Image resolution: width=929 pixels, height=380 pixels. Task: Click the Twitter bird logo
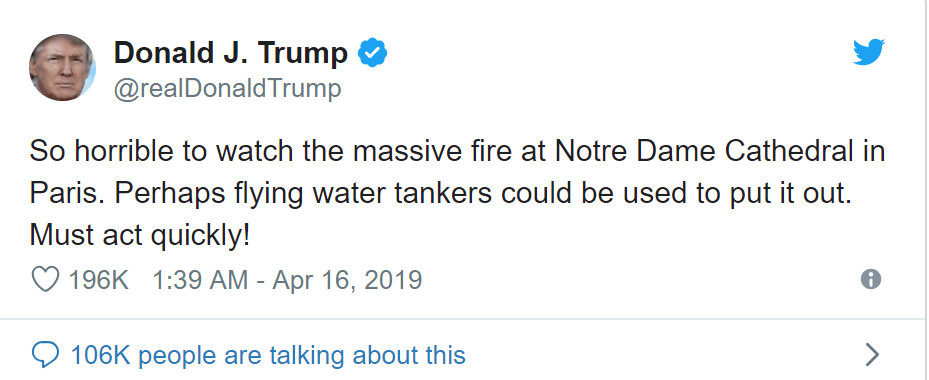(x=869, y=52)
